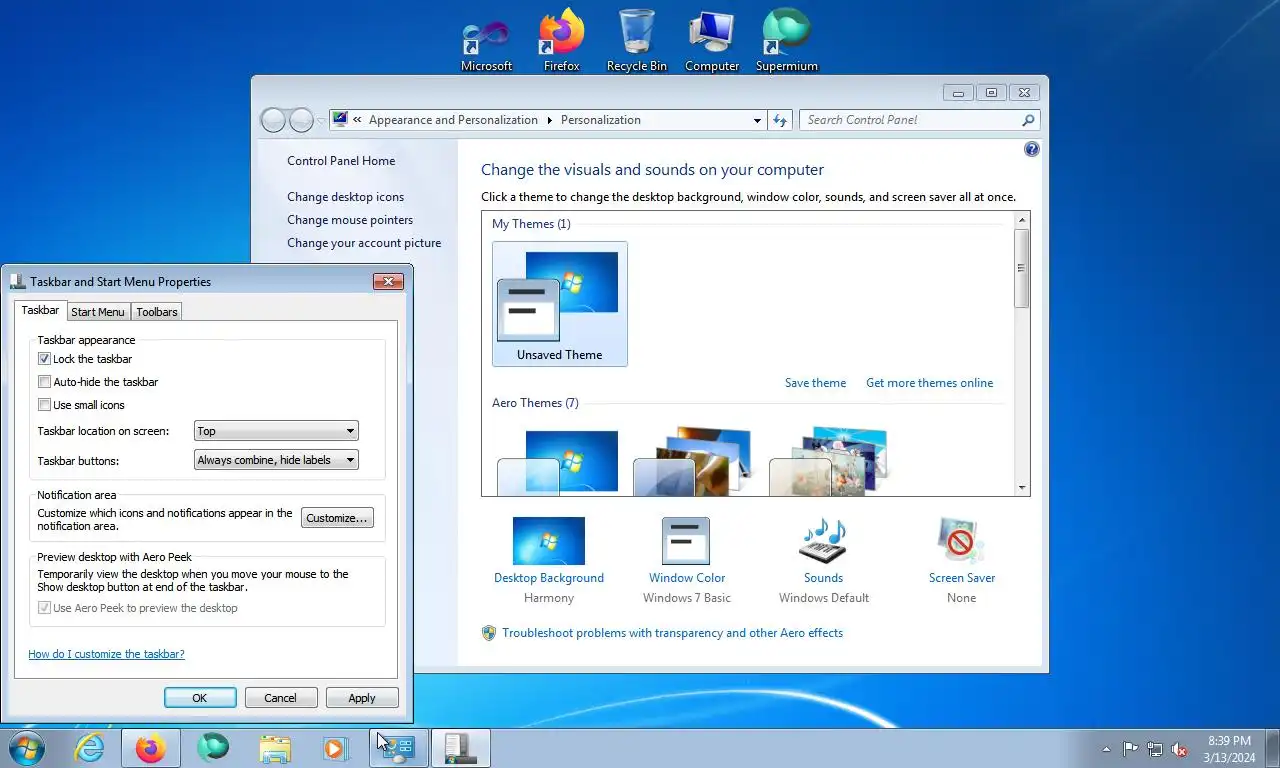Click Save theme link
Viewport: 1280px width, 768px height.
tap(815, 383)
